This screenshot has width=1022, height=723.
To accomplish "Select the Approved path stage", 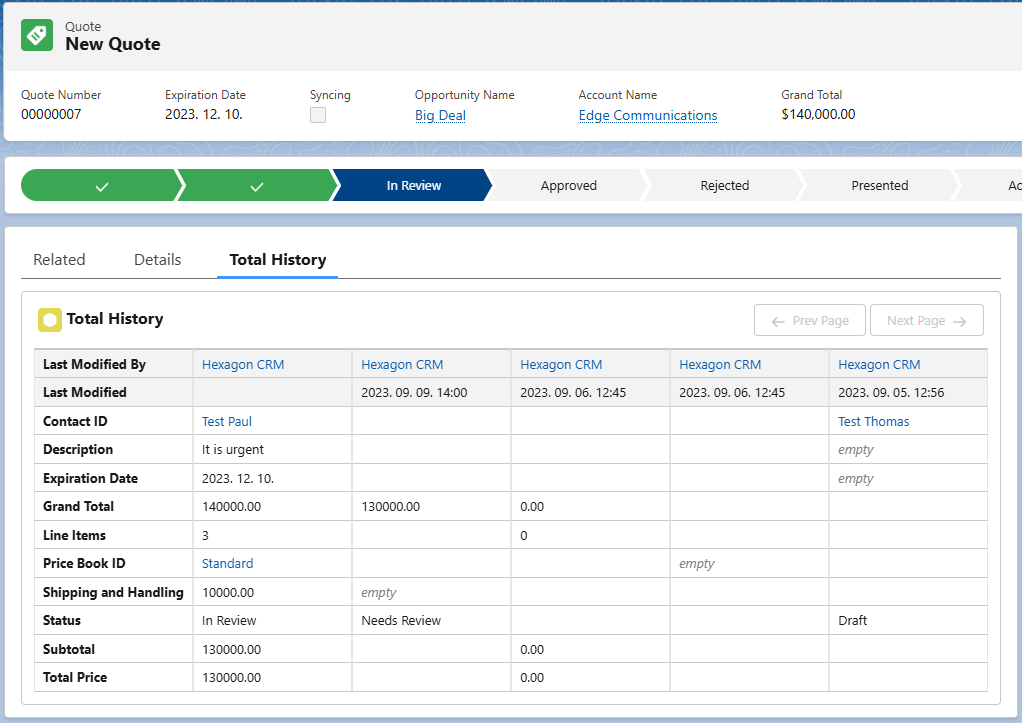I will (568, 186).
